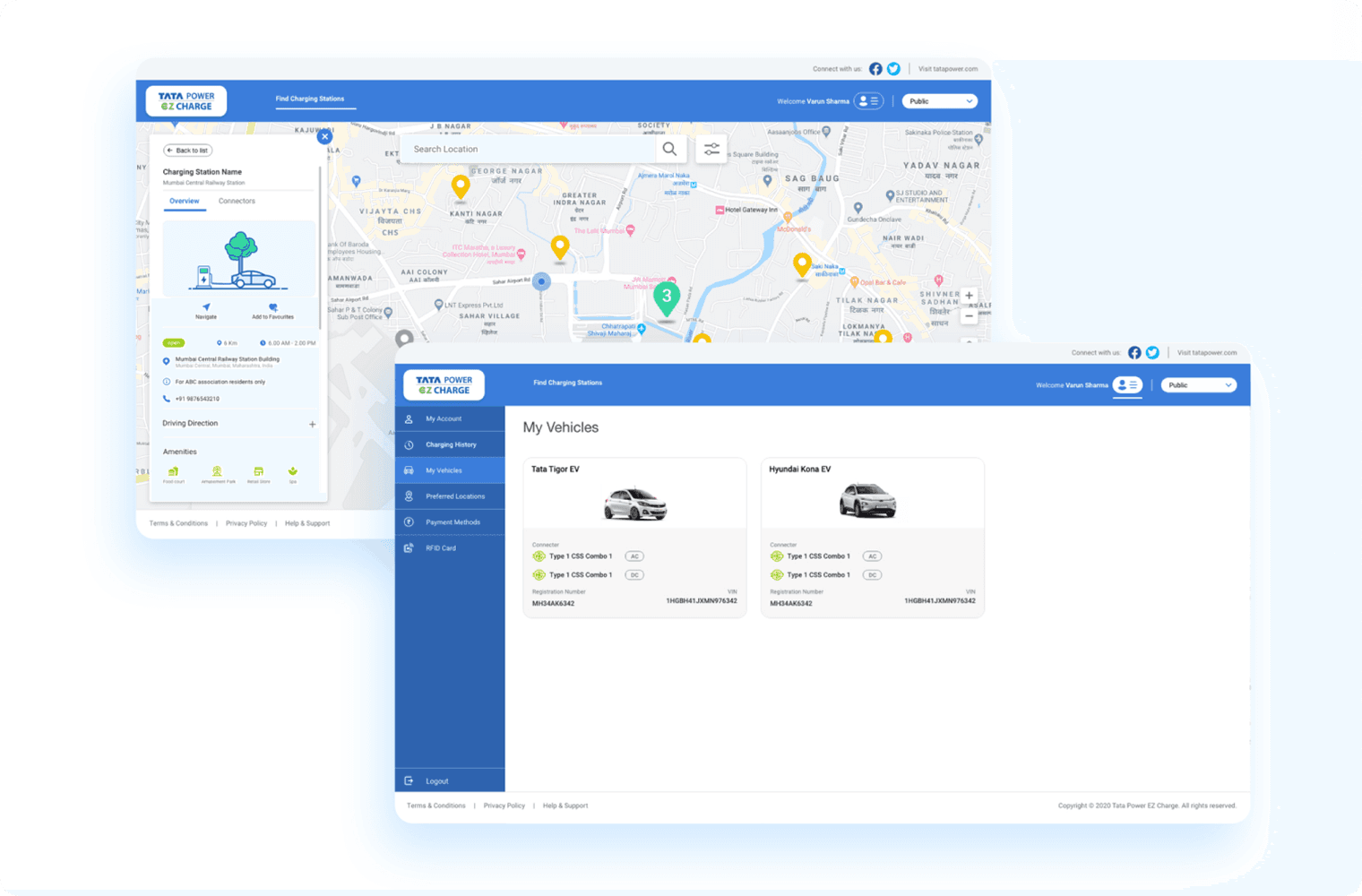
Task: Open the Public dropdown in front window
Action: click(1199, 385)
